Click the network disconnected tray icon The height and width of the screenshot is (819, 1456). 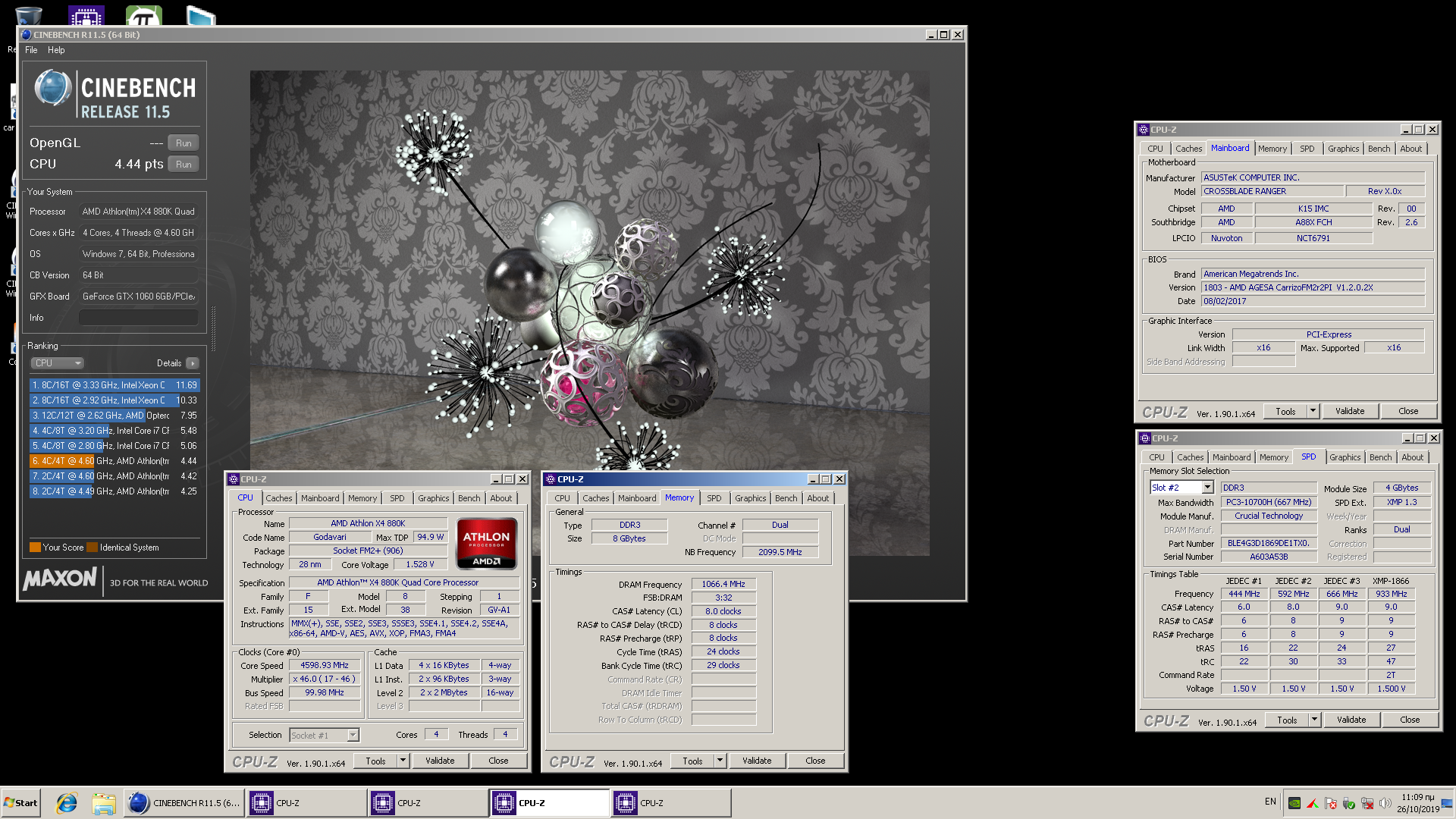click(1367, 803)
